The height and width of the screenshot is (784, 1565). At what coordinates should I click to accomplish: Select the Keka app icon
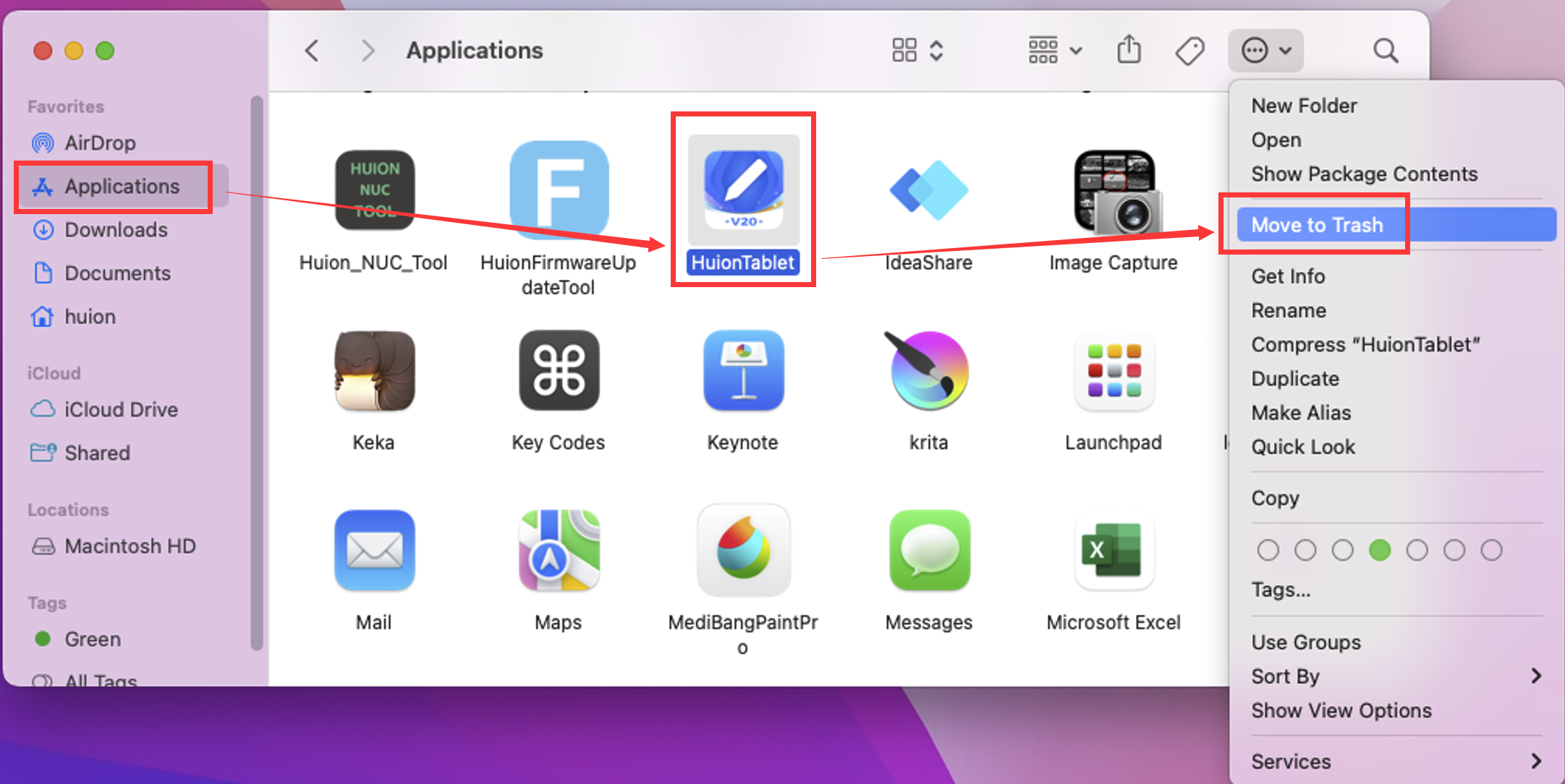pyautogui.click(x=374, y=372)
